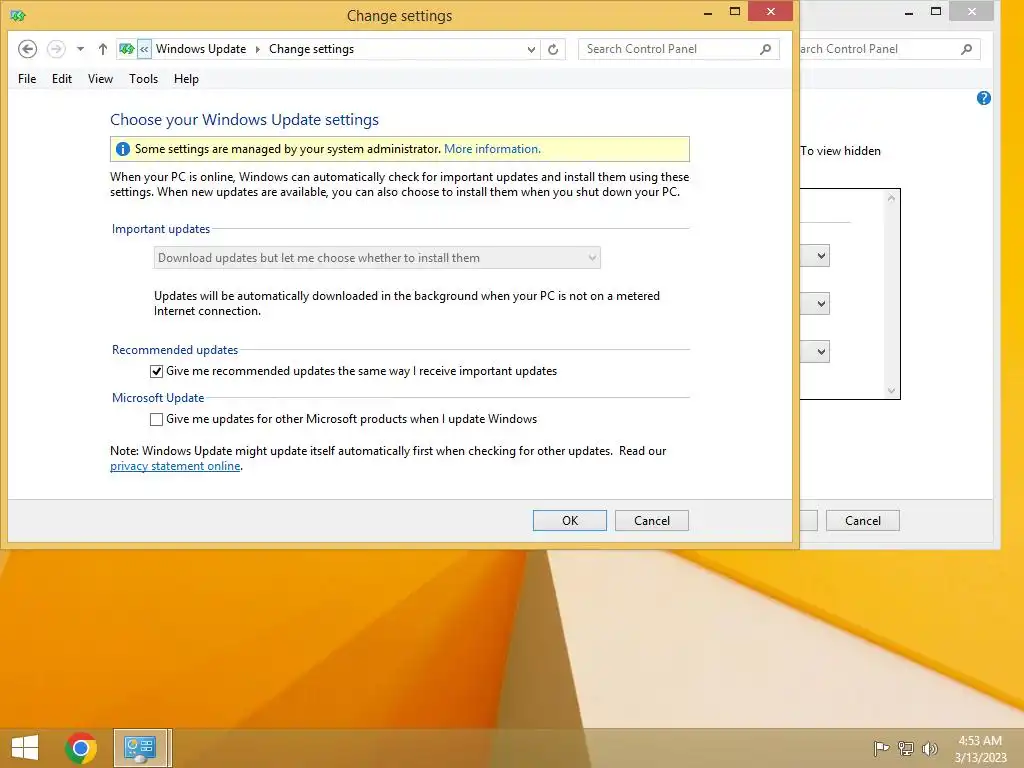Open the network icon in system tray

(906, 748)
